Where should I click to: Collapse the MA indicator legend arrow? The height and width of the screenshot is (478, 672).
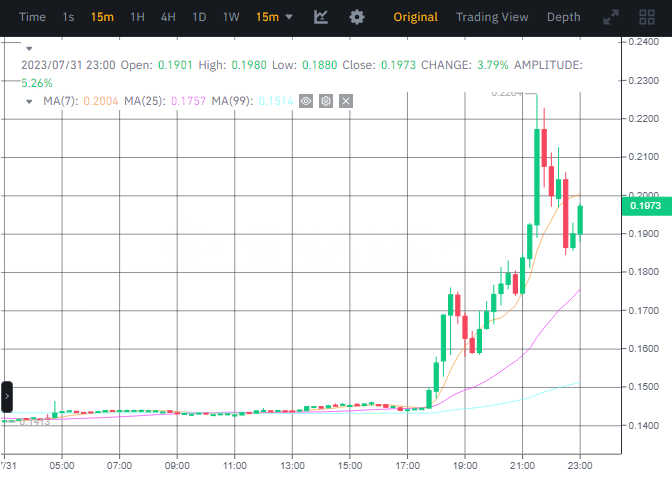[29, 102]
